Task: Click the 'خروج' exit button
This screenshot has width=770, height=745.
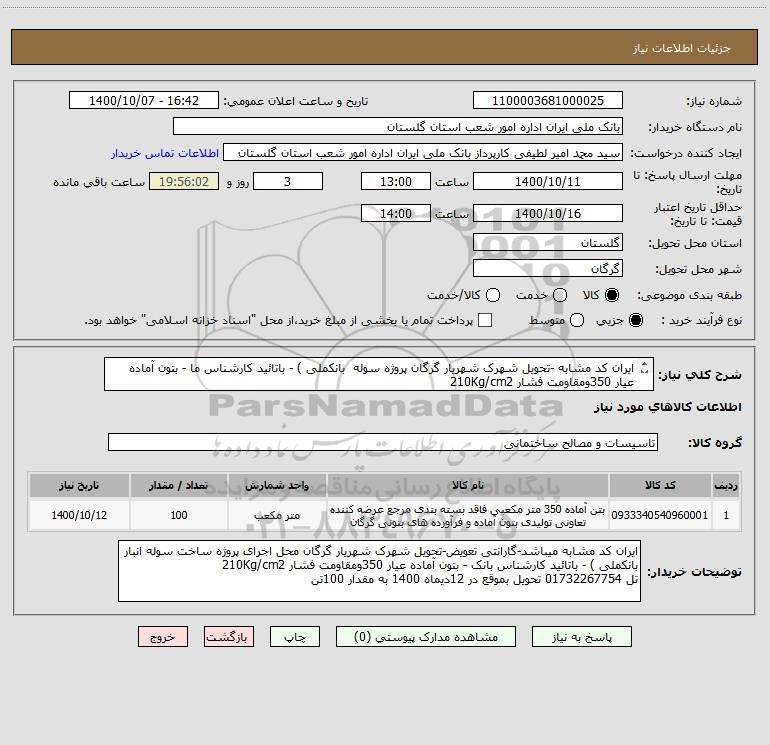Action: [163, 637]
